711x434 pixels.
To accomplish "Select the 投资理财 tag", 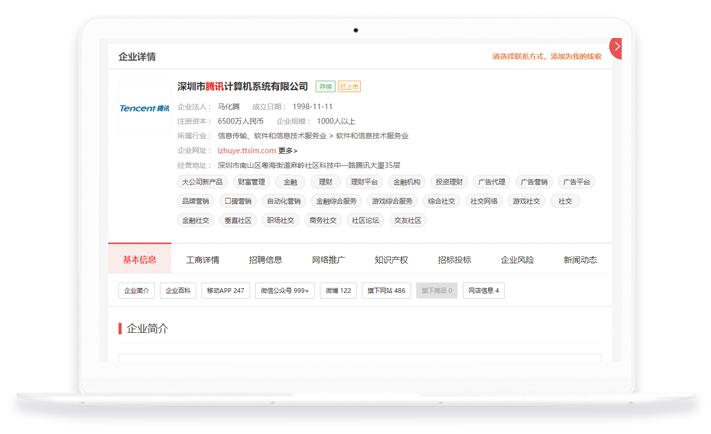I will pyautogui.click(x=450, y=182).
